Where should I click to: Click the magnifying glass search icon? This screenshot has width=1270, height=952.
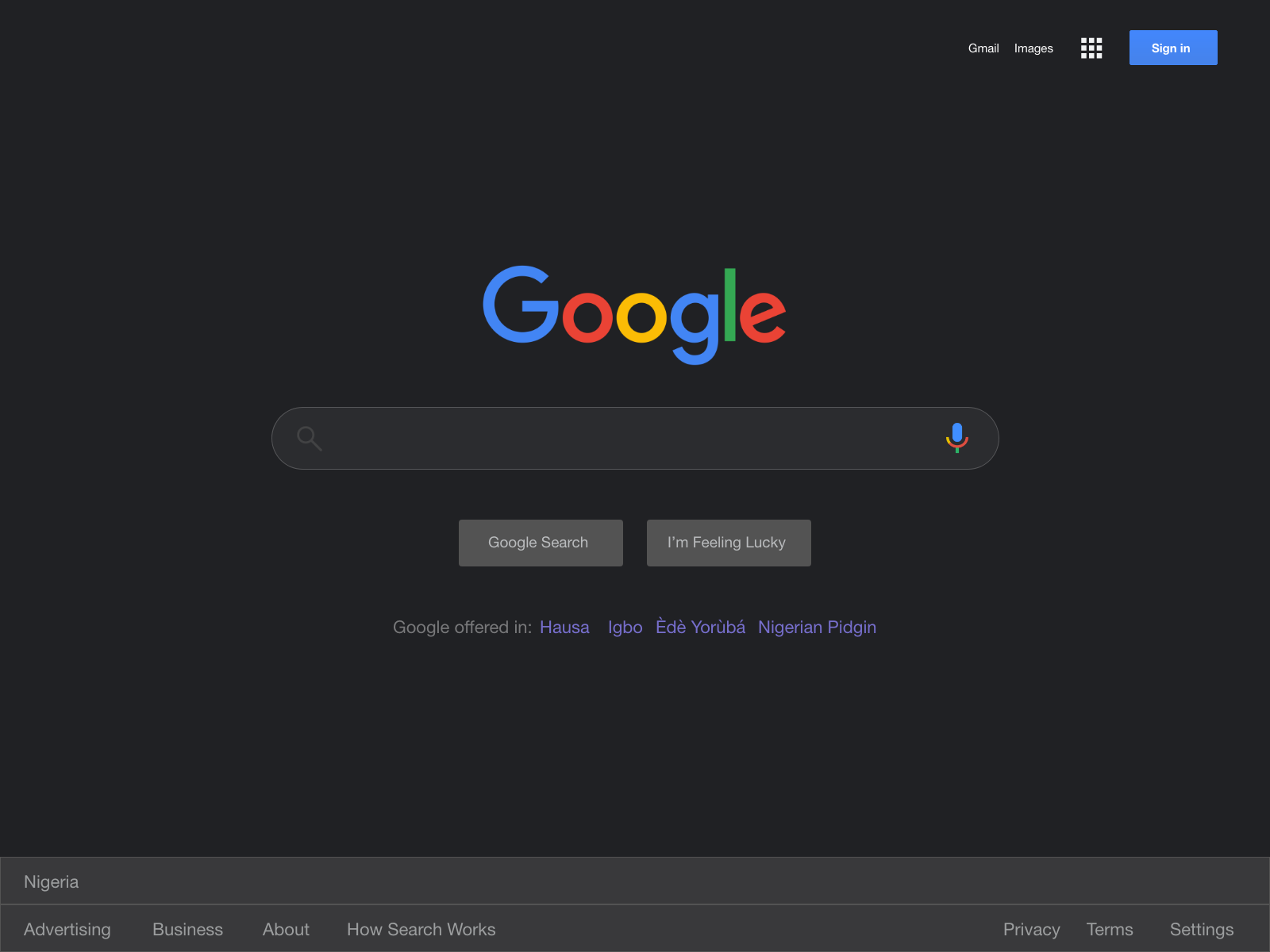pos(309,438)
